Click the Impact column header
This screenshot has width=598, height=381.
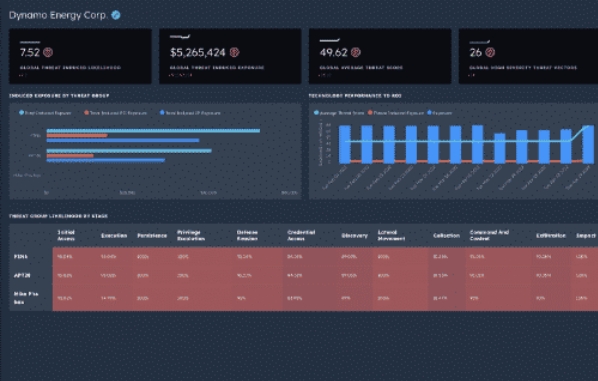pyautogui.click(x=586, y=236)
